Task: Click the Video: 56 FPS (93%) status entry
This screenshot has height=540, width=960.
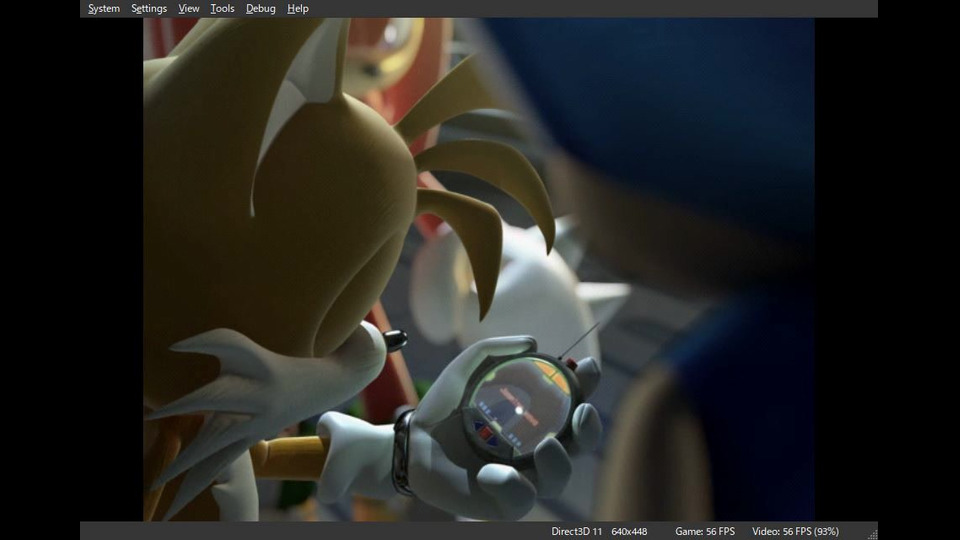Action: [795, 531]
